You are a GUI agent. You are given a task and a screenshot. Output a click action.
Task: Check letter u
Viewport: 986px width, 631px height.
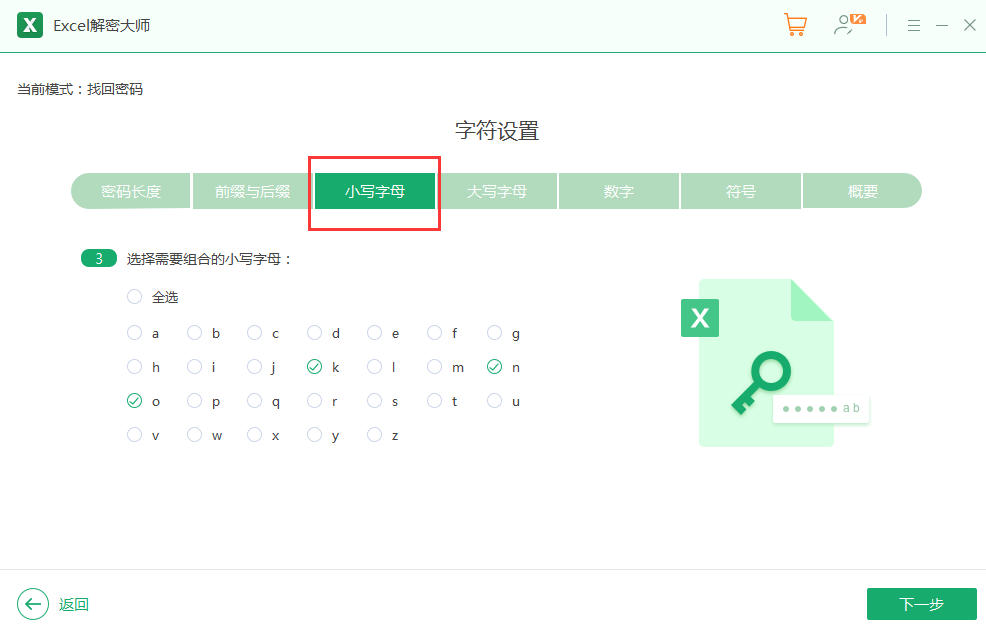point(495,401)
